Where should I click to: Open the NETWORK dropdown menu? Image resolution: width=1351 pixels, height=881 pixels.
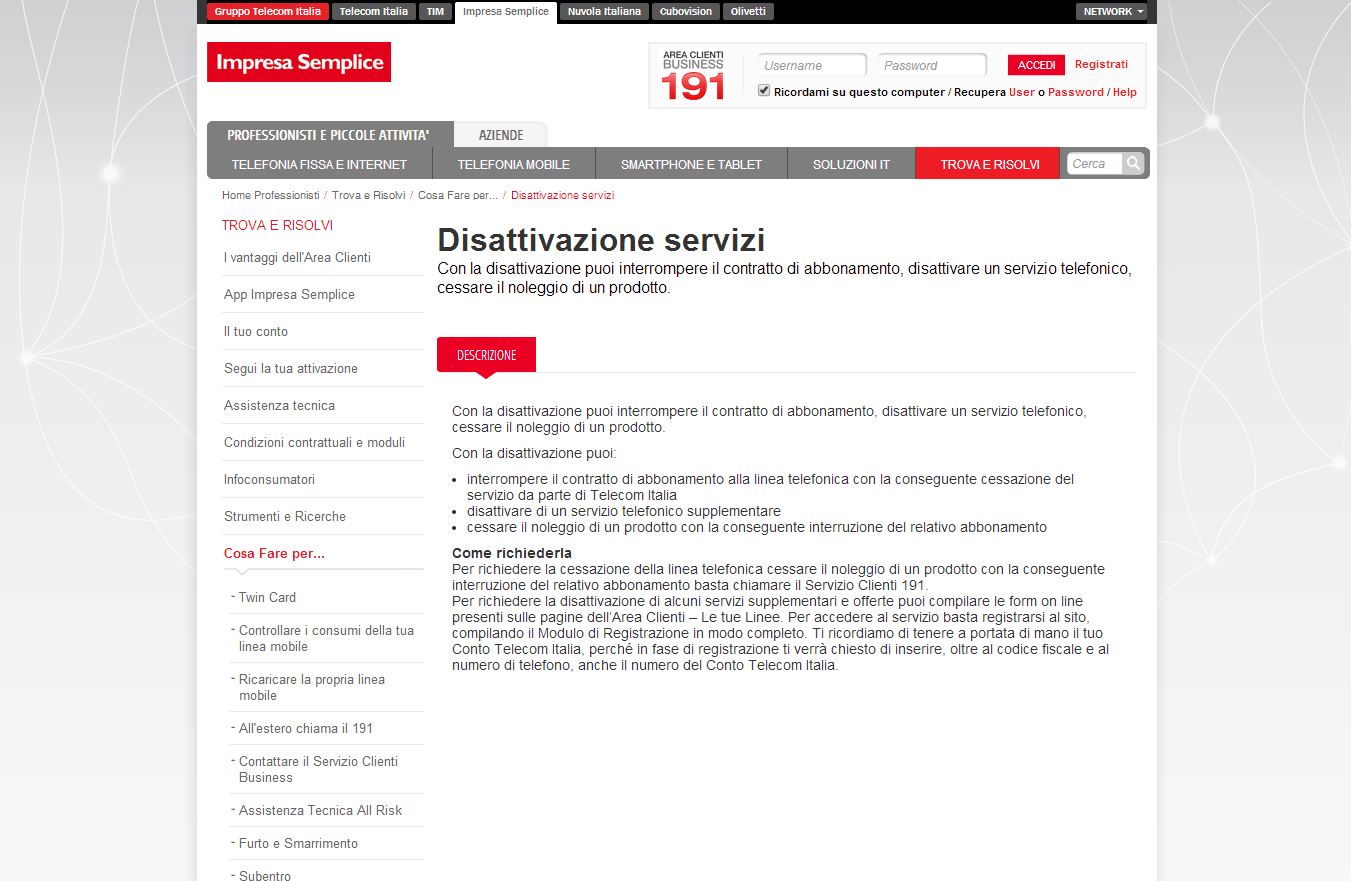(x=1110, y=11)
